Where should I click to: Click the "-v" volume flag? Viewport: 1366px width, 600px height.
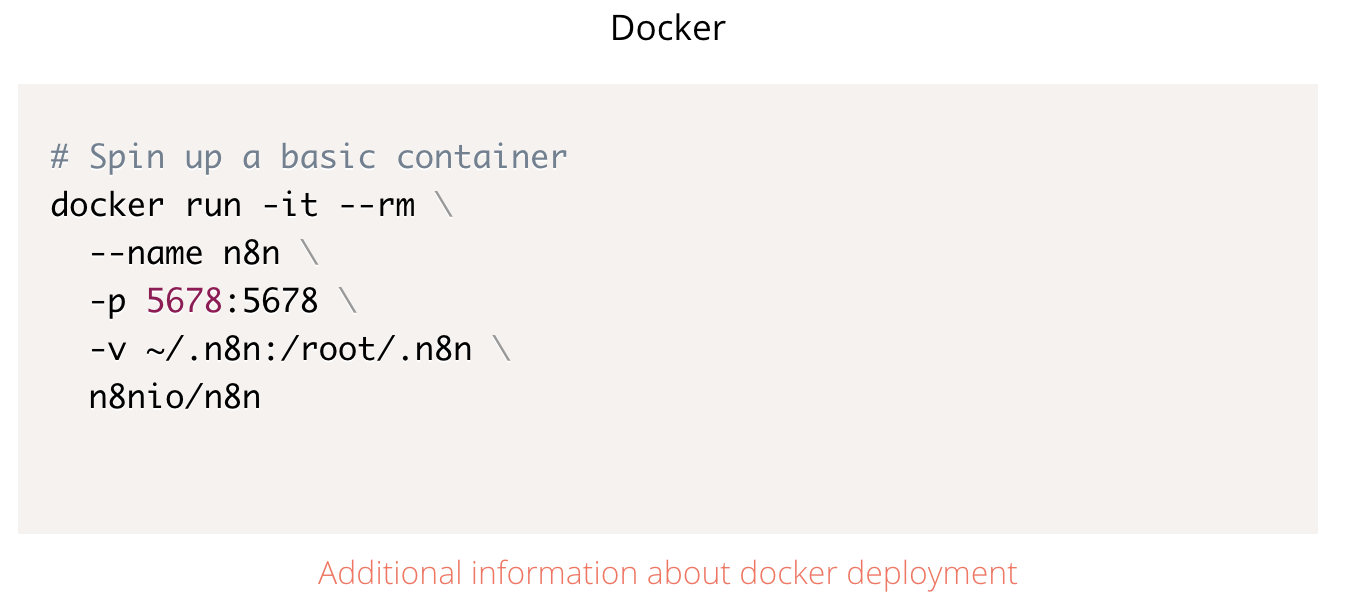click(x=108, y=349)
